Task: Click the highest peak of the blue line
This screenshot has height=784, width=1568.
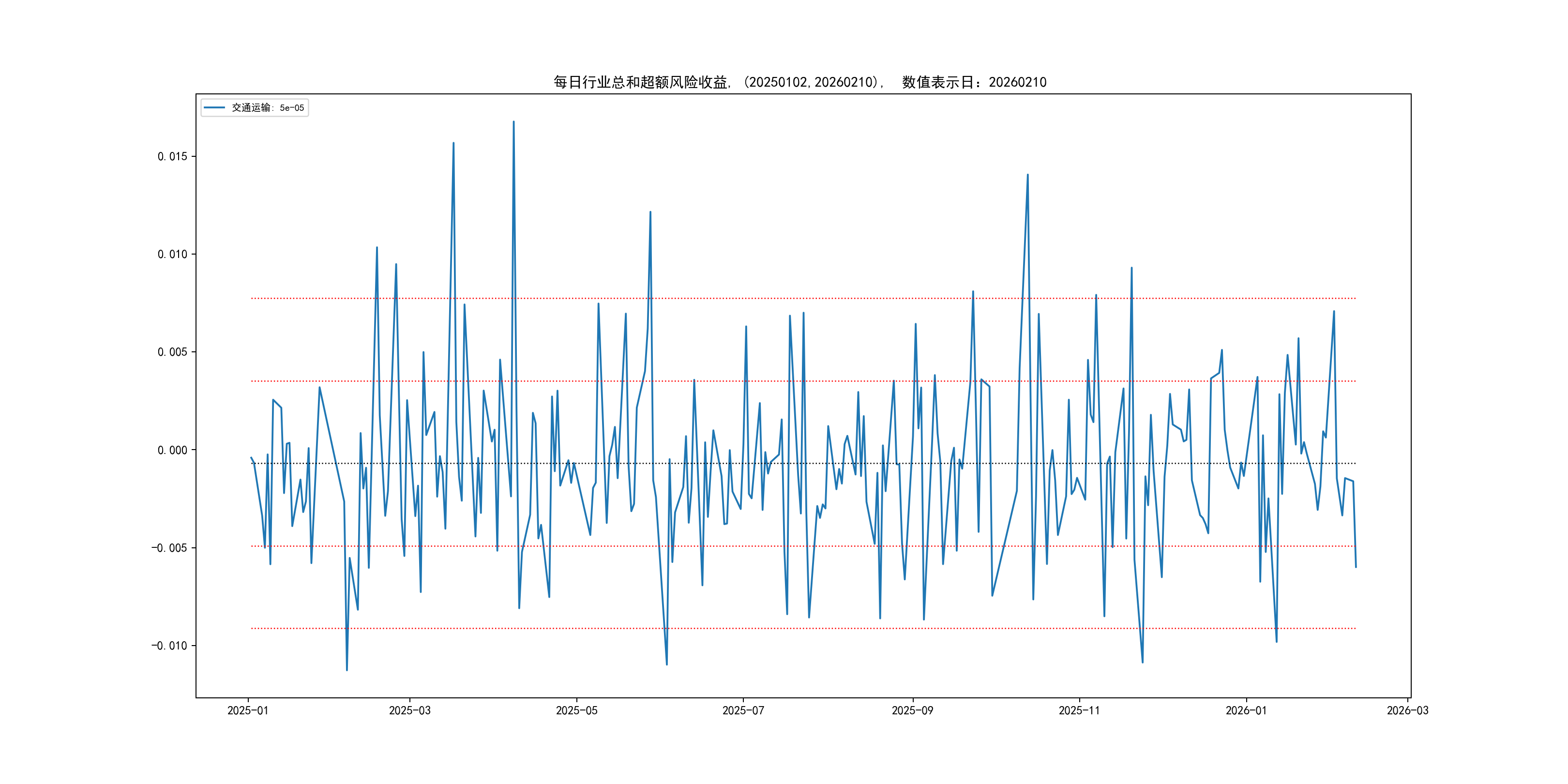Action: pyautogui.click(x=513, y=122)
